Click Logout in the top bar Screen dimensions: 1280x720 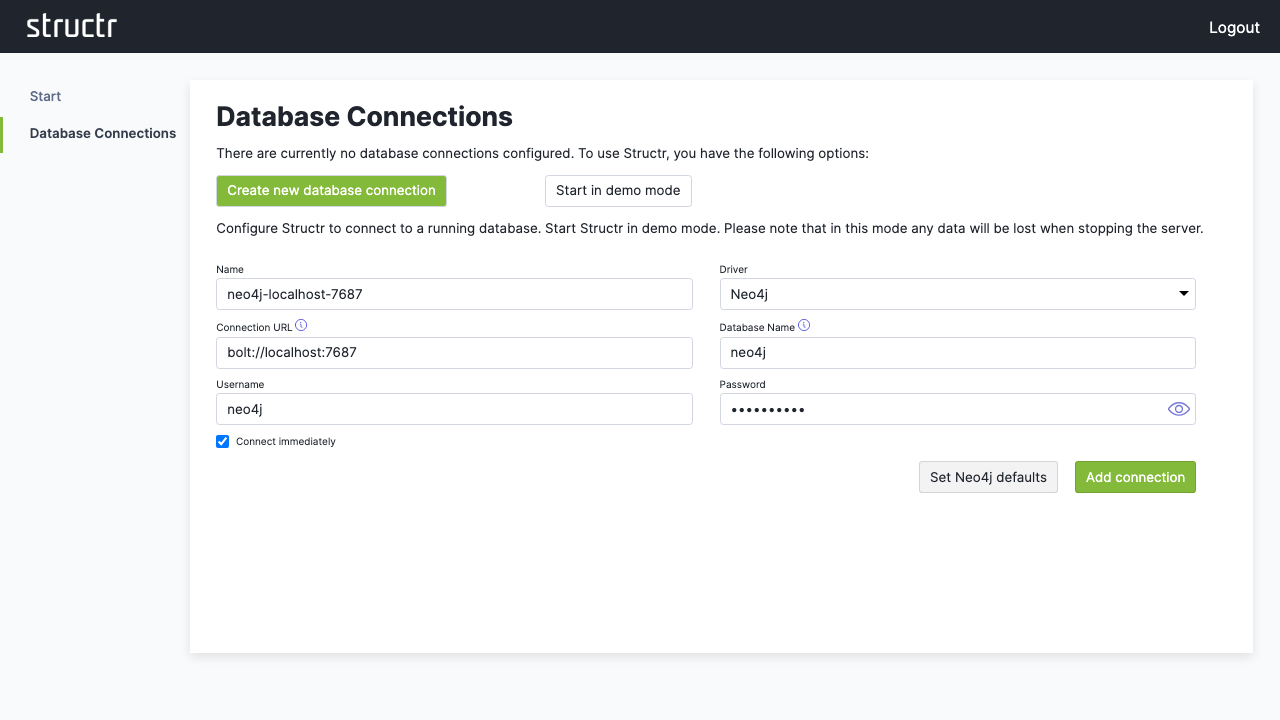(x=1234, y=27)
